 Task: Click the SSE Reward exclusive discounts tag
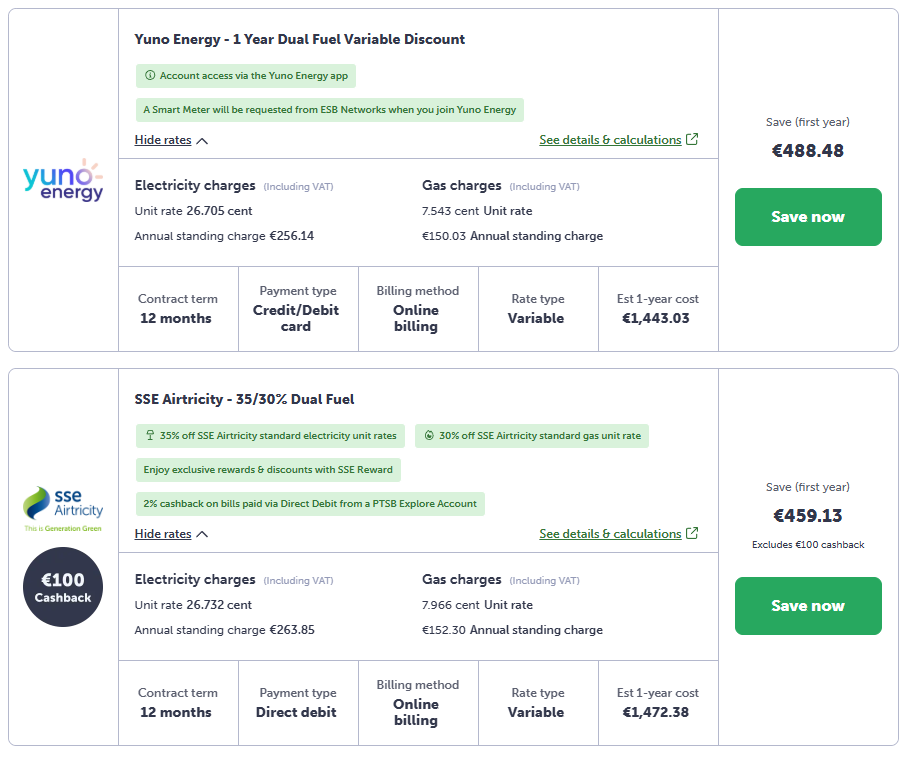pos(268,470)
